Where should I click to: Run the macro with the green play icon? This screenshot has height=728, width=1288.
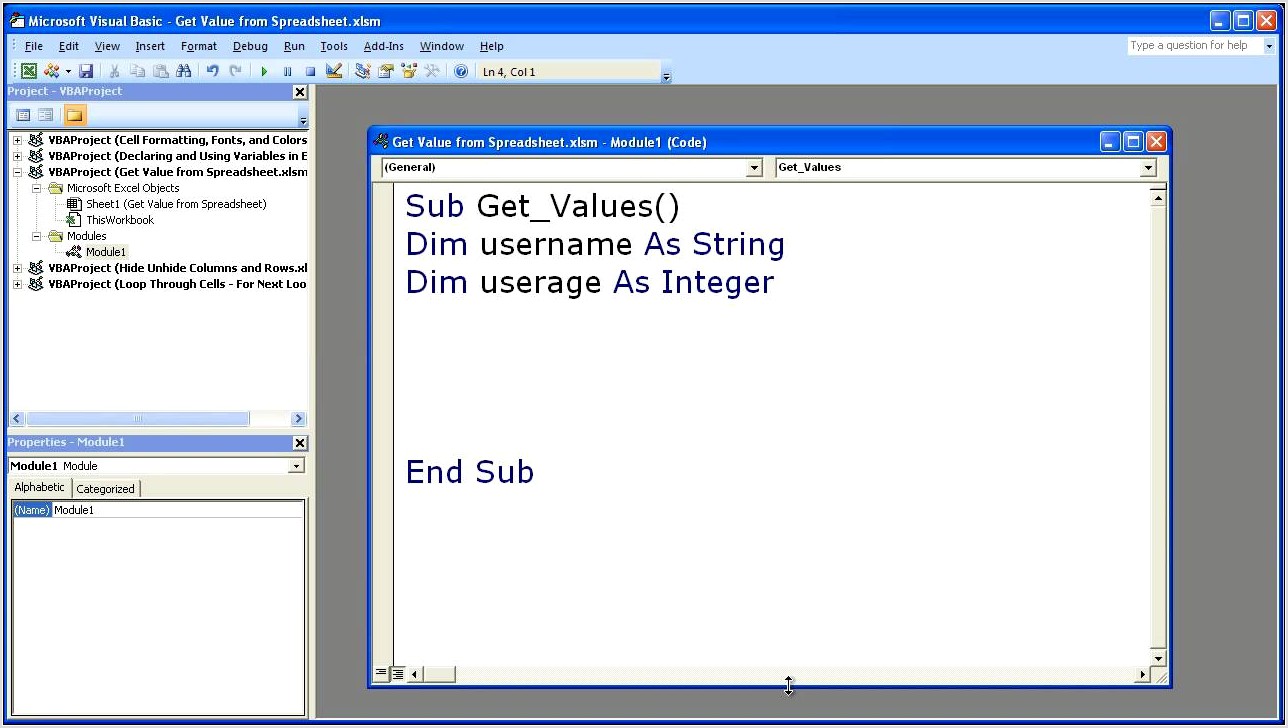click(264, 71)
